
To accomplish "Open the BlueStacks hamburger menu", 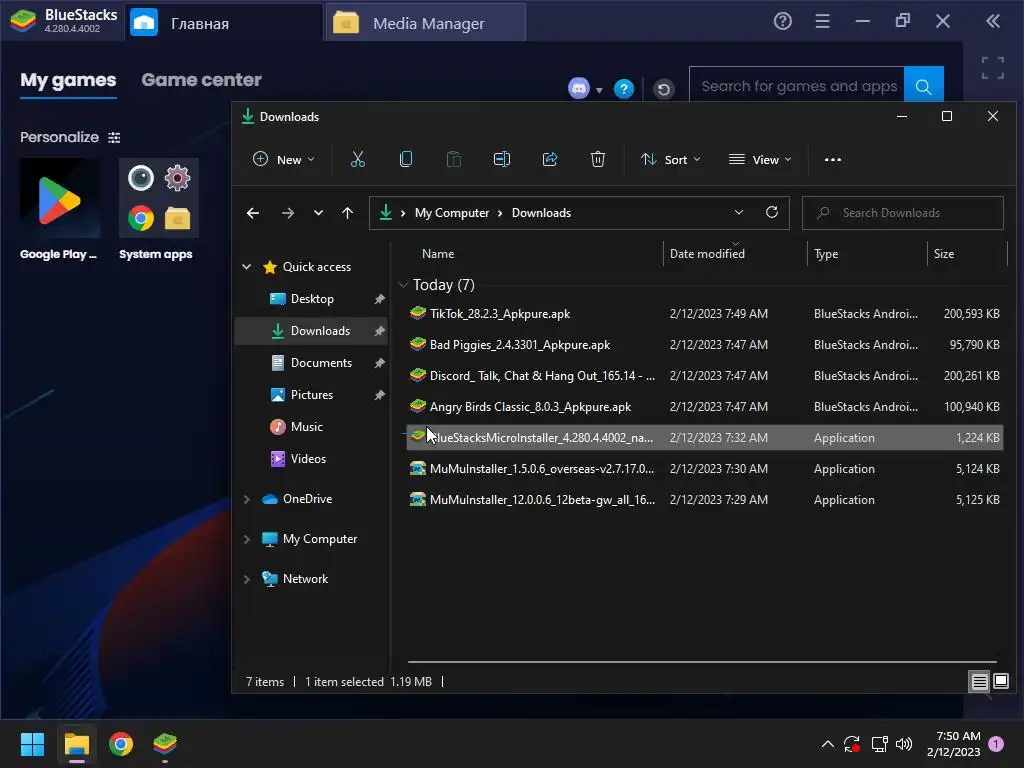I will (822, 22).
